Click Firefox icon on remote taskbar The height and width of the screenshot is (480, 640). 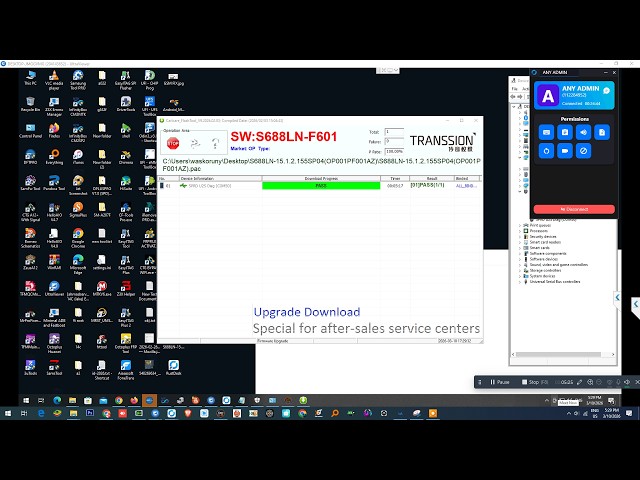point(134,400)
